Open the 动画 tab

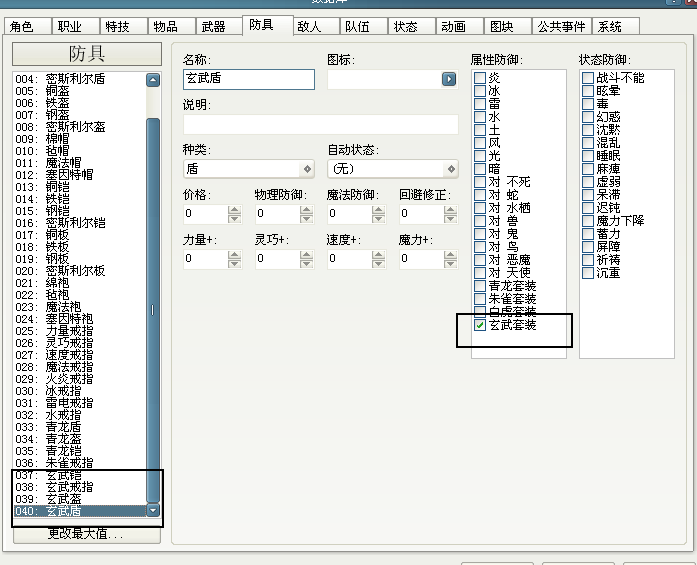pos(460,26)
